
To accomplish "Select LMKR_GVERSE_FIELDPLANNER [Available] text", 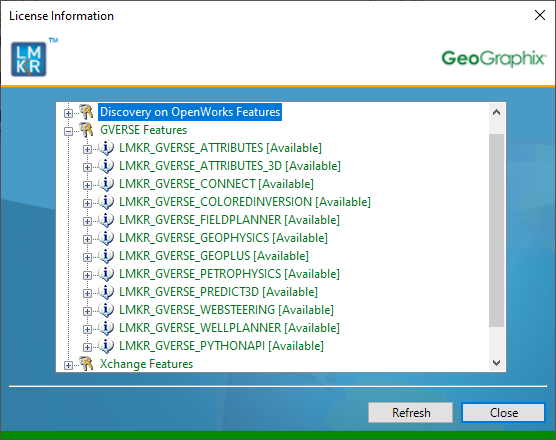I will click(x=229, y=220).
